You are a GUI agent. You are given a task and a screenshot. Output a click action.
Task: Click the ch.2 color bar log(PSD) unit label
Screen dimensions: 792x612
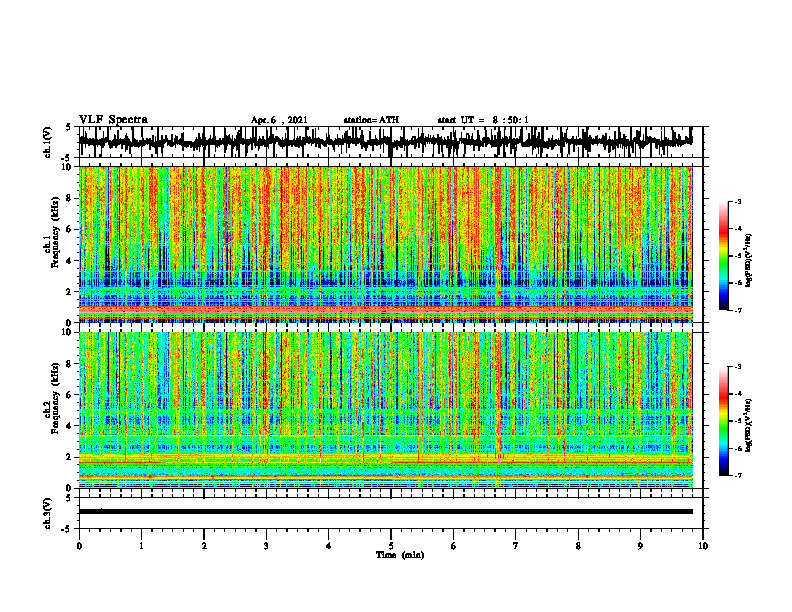point(750,425)
